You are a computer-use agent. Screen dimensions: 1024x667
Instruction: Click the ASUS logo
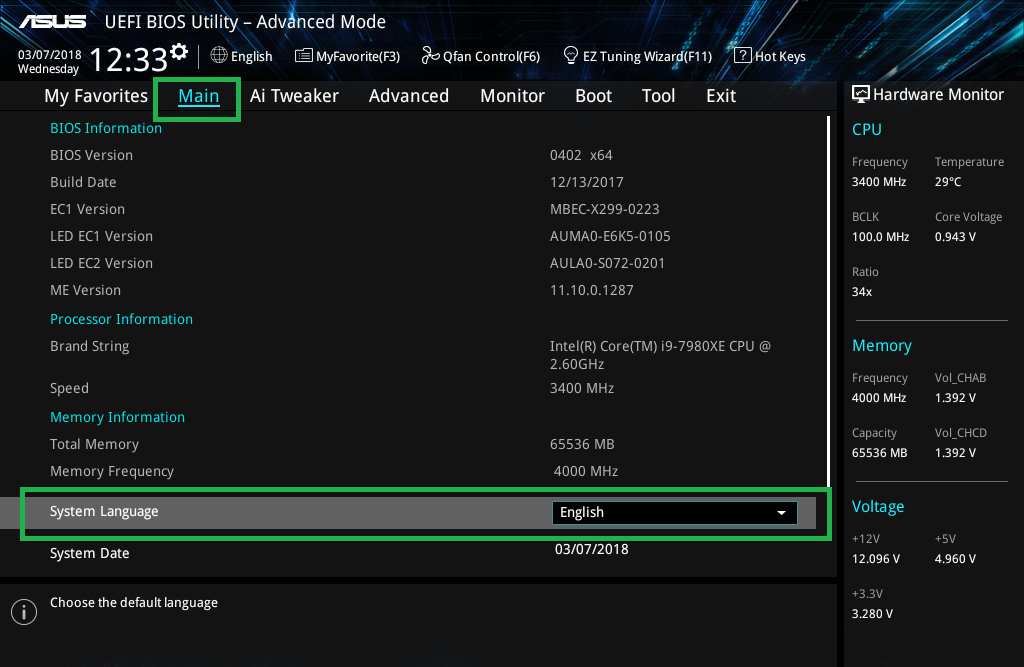(52, 22)
